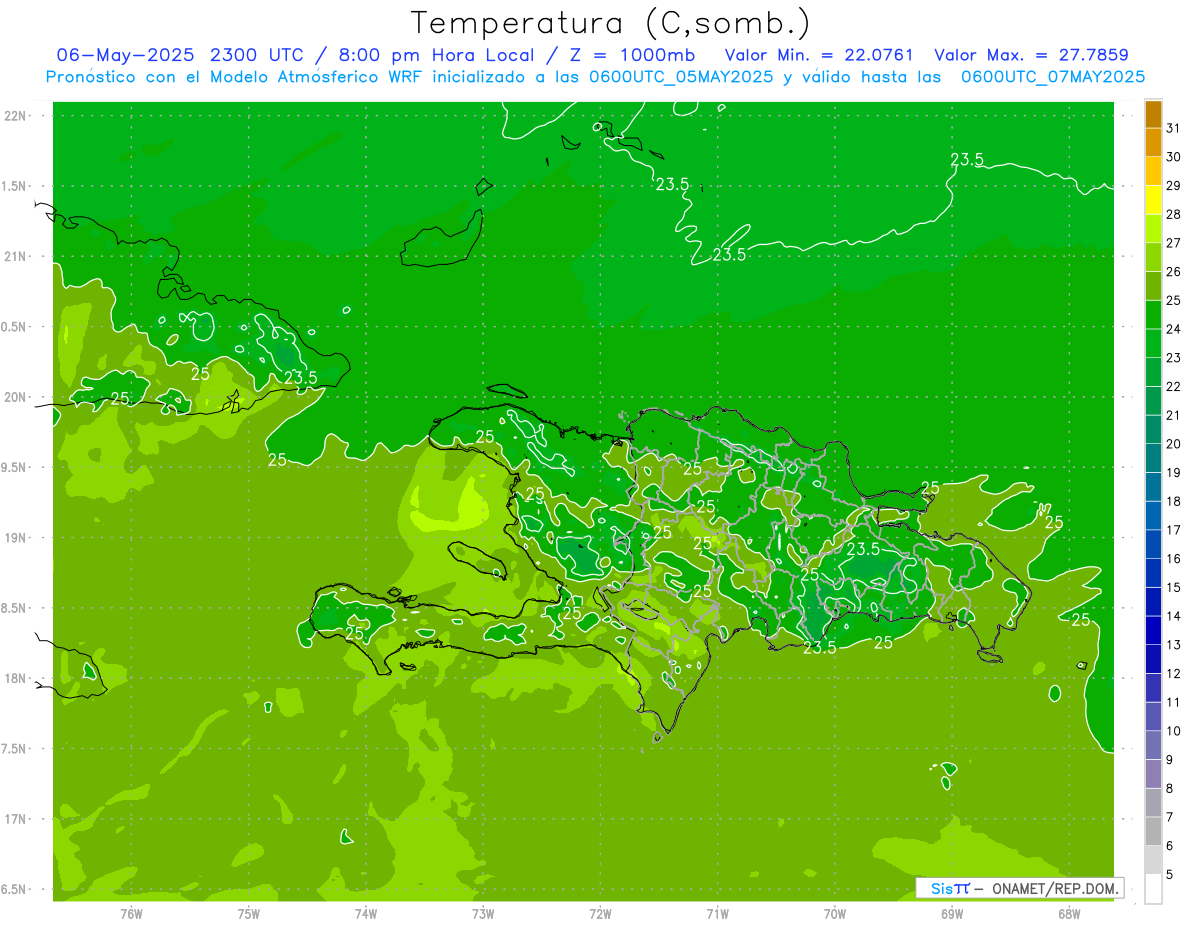Click legend value 5

pyautogui.click(x=1170, y=875)
